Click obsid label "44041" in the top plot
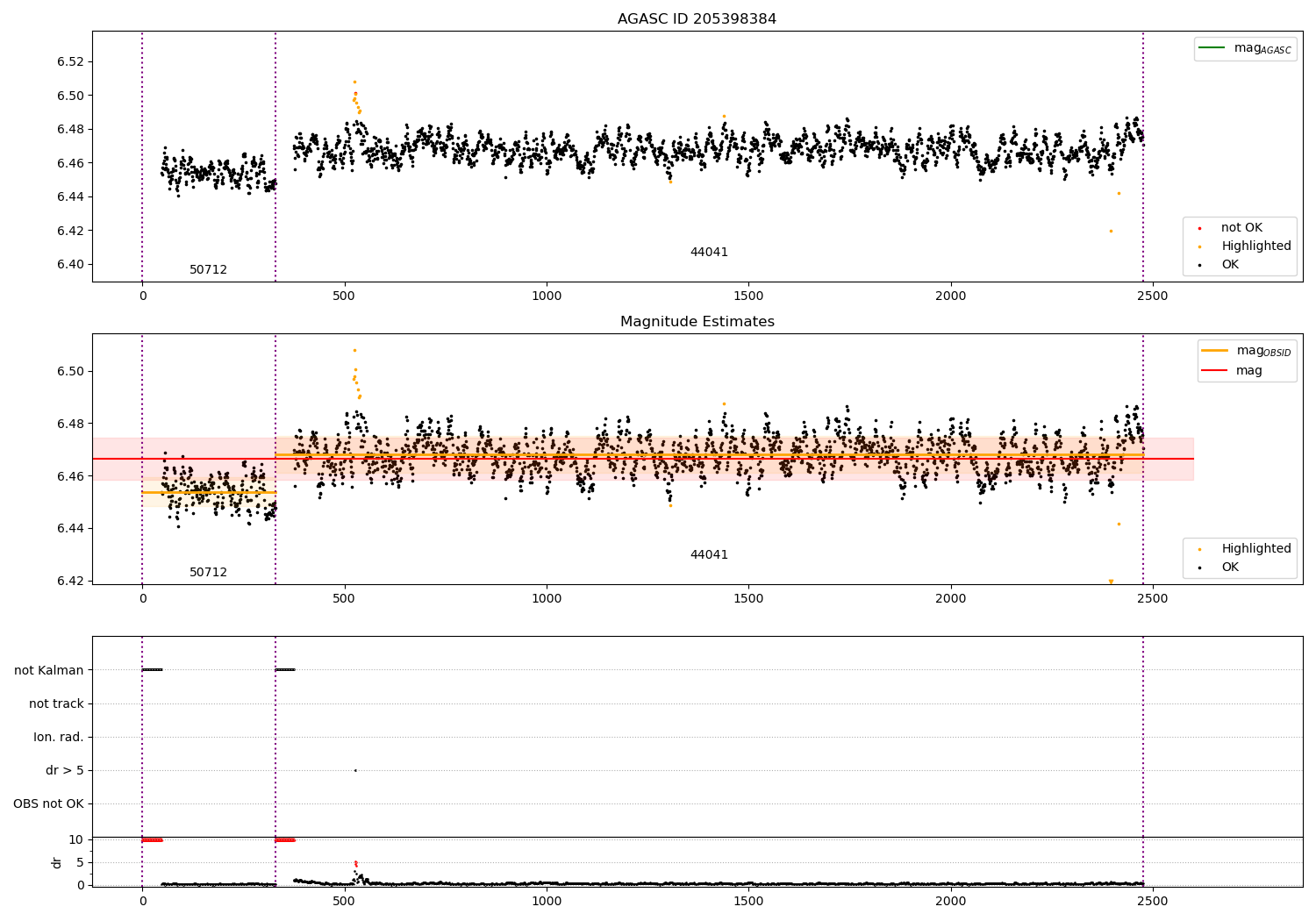 click(709, 253)
